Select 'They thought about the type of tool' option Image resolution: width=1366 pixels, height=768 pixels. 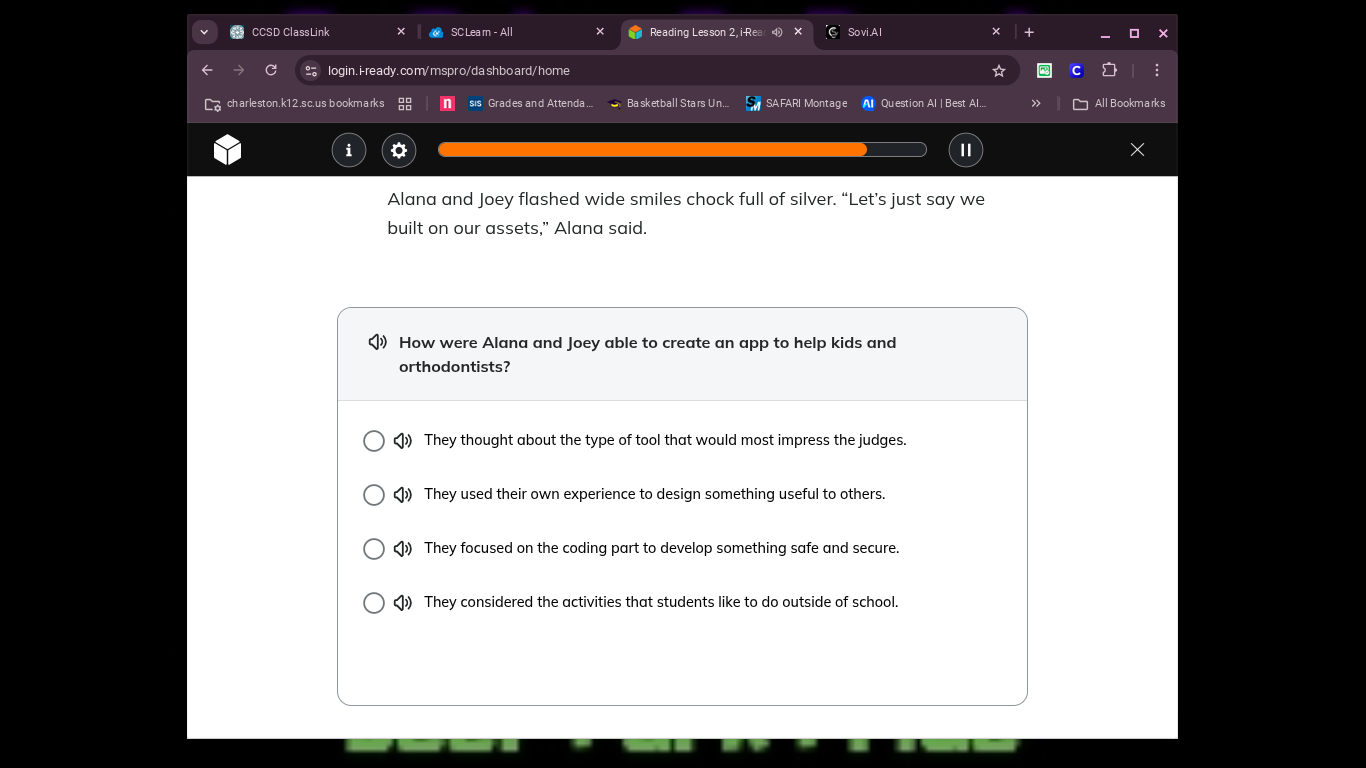(x=374, y=441)
